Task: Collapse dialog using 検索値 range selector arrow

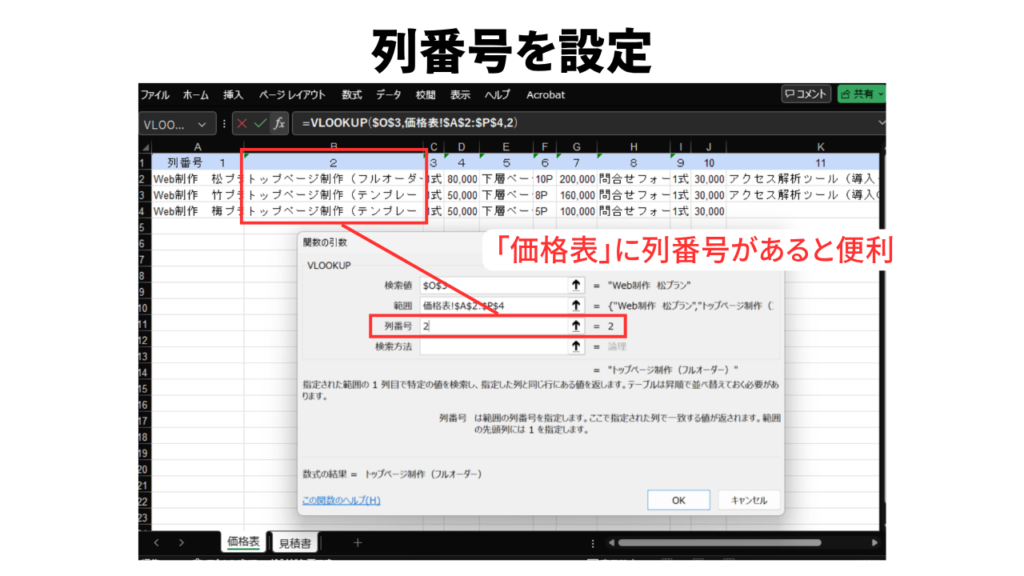Action: pos(575,285)
